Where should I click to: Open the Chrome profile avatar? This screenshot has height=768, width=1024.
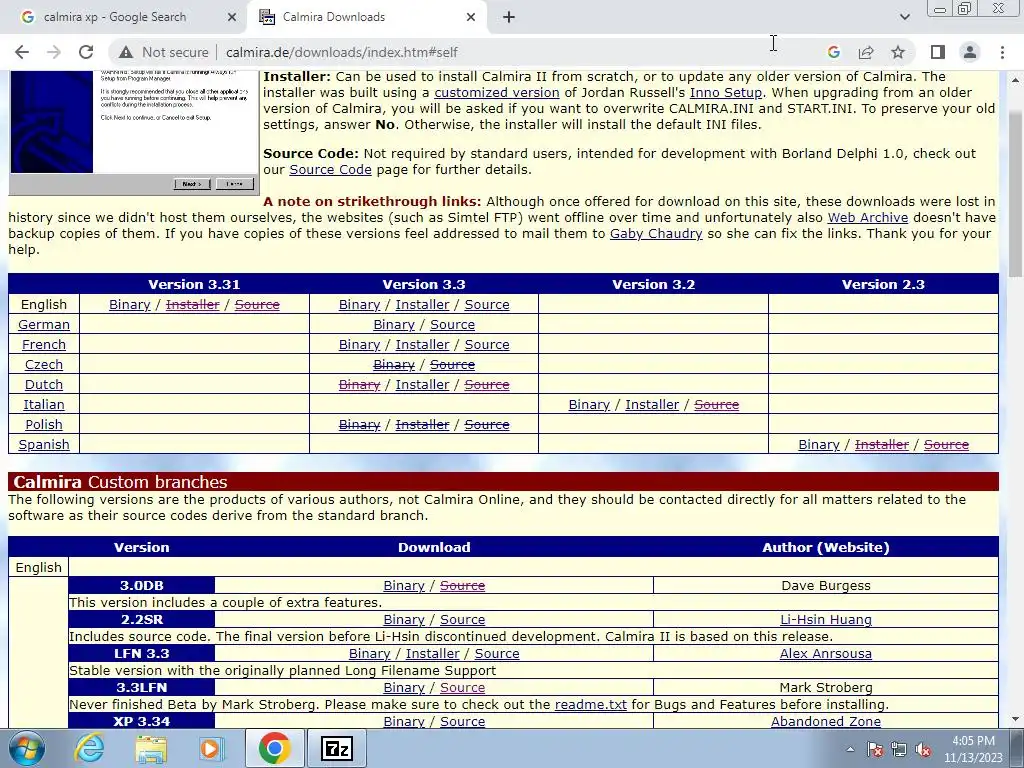(970, 52)
